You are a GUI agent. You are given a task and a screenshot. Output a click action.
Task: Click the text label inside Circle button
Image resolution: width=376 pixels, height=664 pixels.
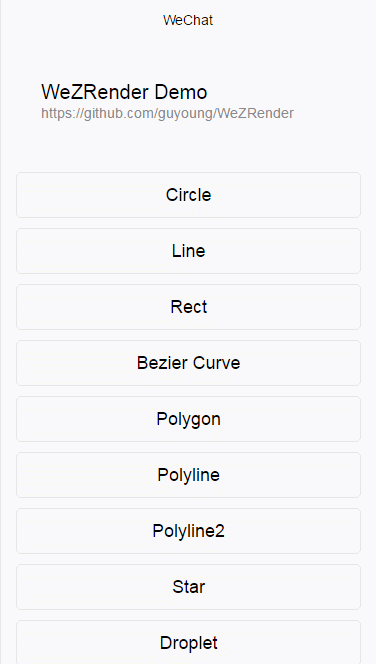[x=188, y=195]
